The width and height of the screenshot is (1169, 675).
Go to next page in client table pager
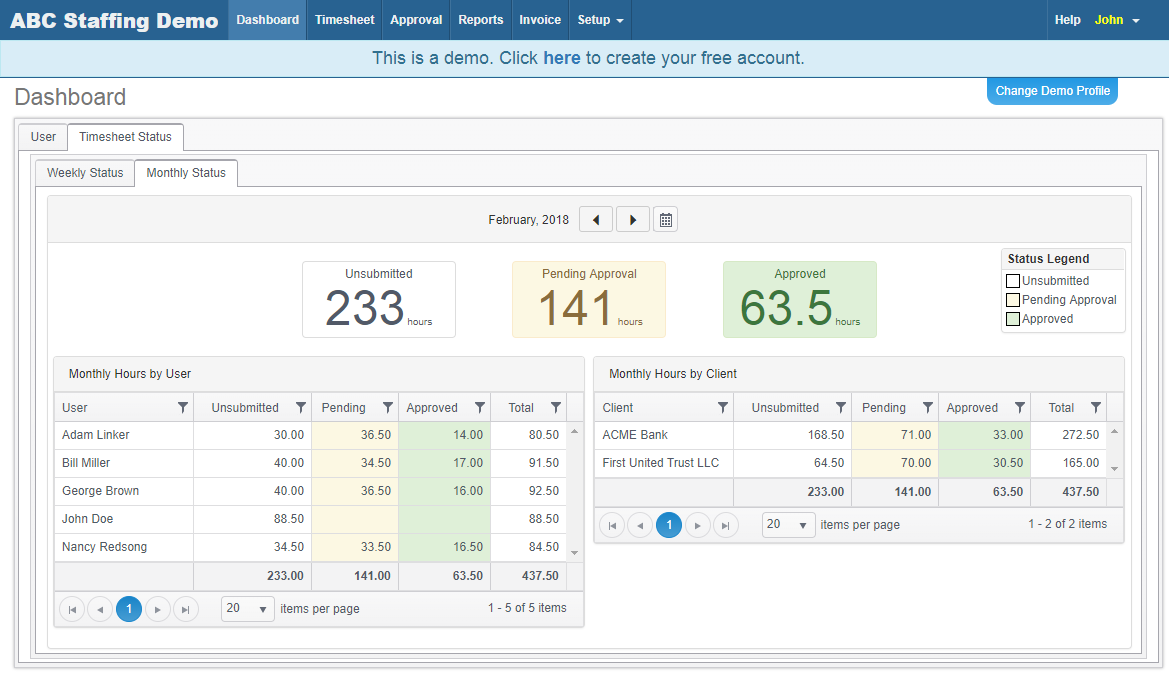[697, 525]
